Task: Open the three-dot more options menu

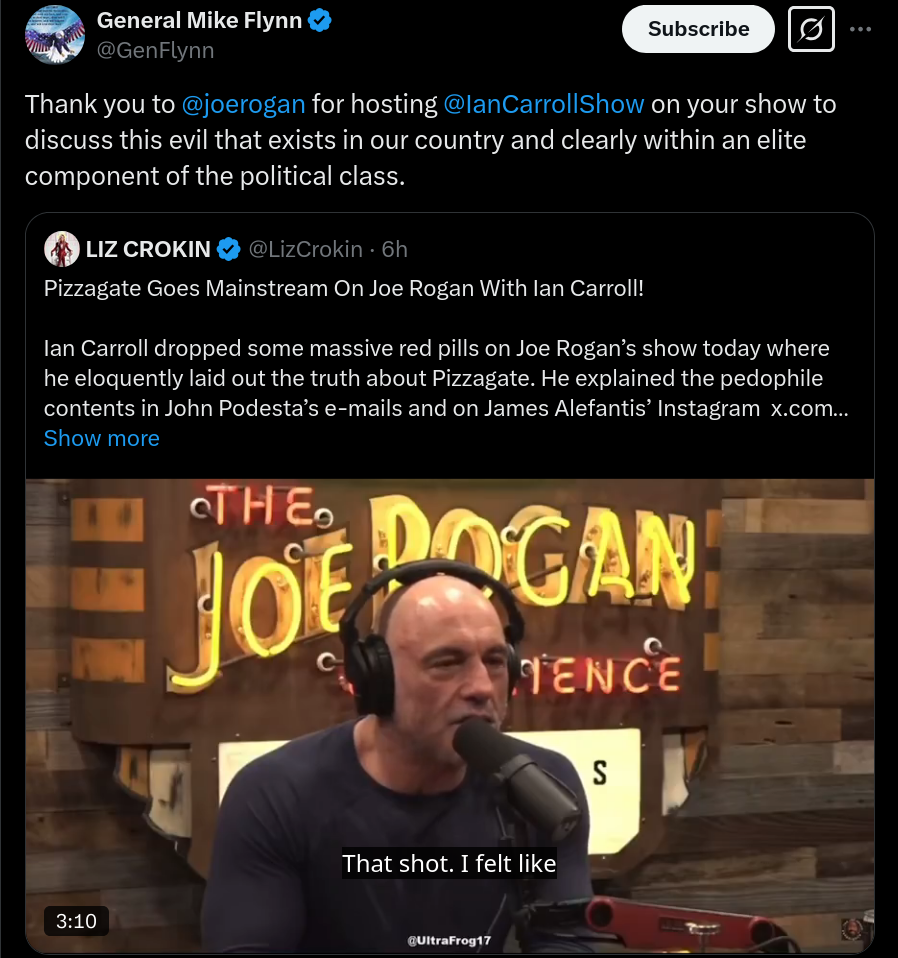Action: [x=860, y=29]
